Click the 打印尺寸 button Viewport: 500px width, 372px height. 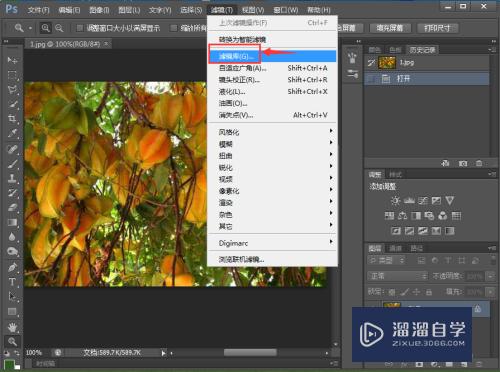pyautogui.click(x=438, y=28)
